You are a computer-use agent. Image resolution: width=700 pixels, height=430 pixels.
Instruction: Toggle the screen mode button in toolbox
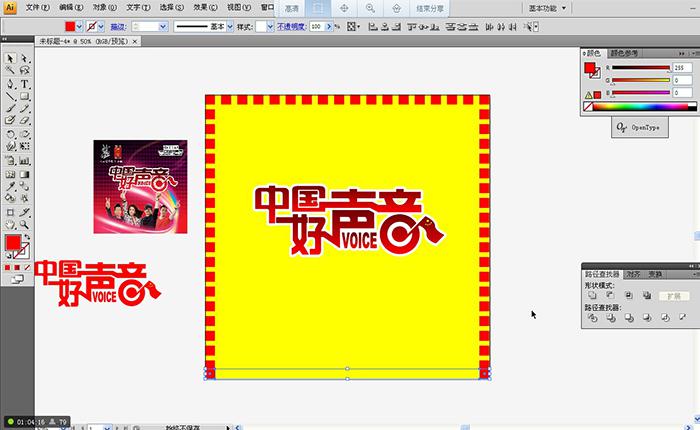(x=17, y=280)
